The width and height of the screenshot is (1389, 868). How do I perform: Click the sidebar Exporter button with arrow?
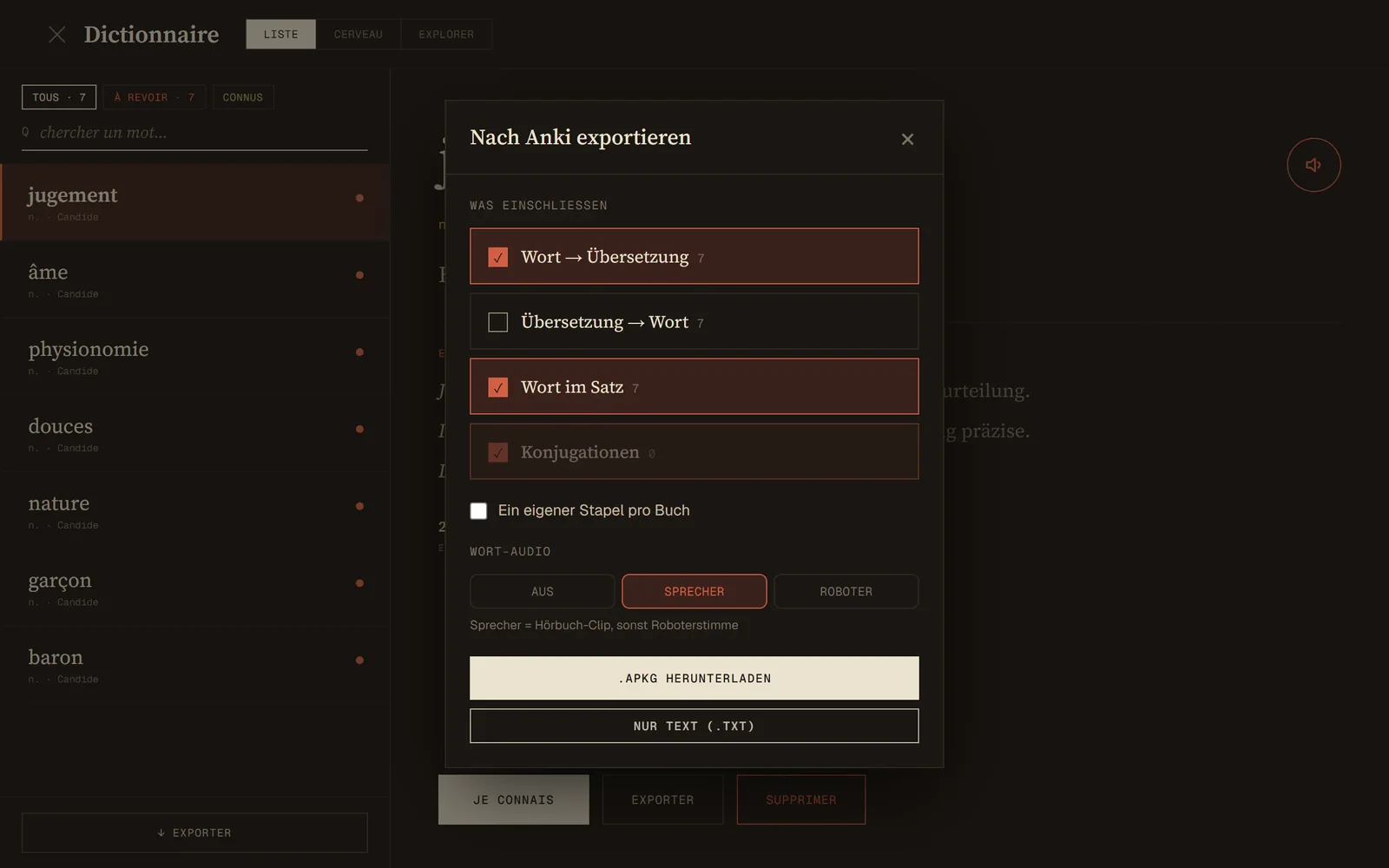[194, 832]
